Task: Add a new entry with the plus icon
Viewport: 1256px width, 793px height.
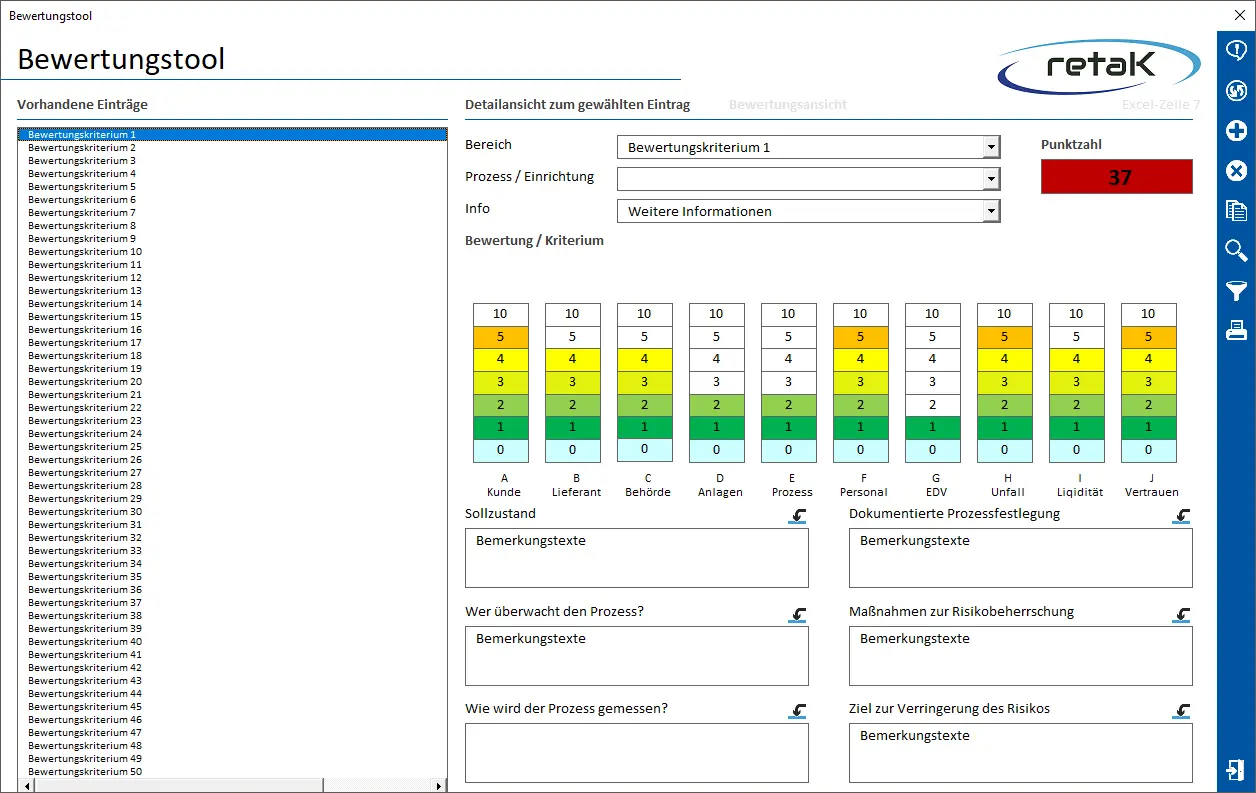Action: tap(1237, 131)
